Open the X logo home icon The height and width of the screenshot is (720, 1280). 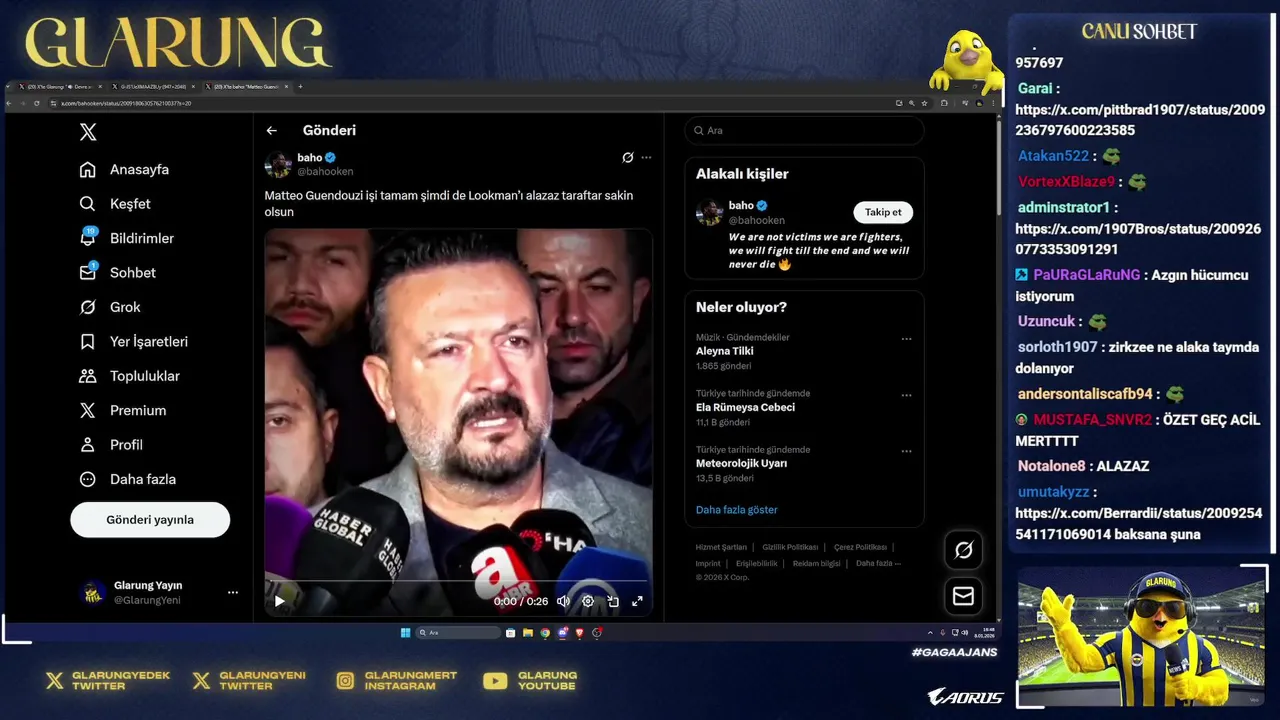click(88, 132)
